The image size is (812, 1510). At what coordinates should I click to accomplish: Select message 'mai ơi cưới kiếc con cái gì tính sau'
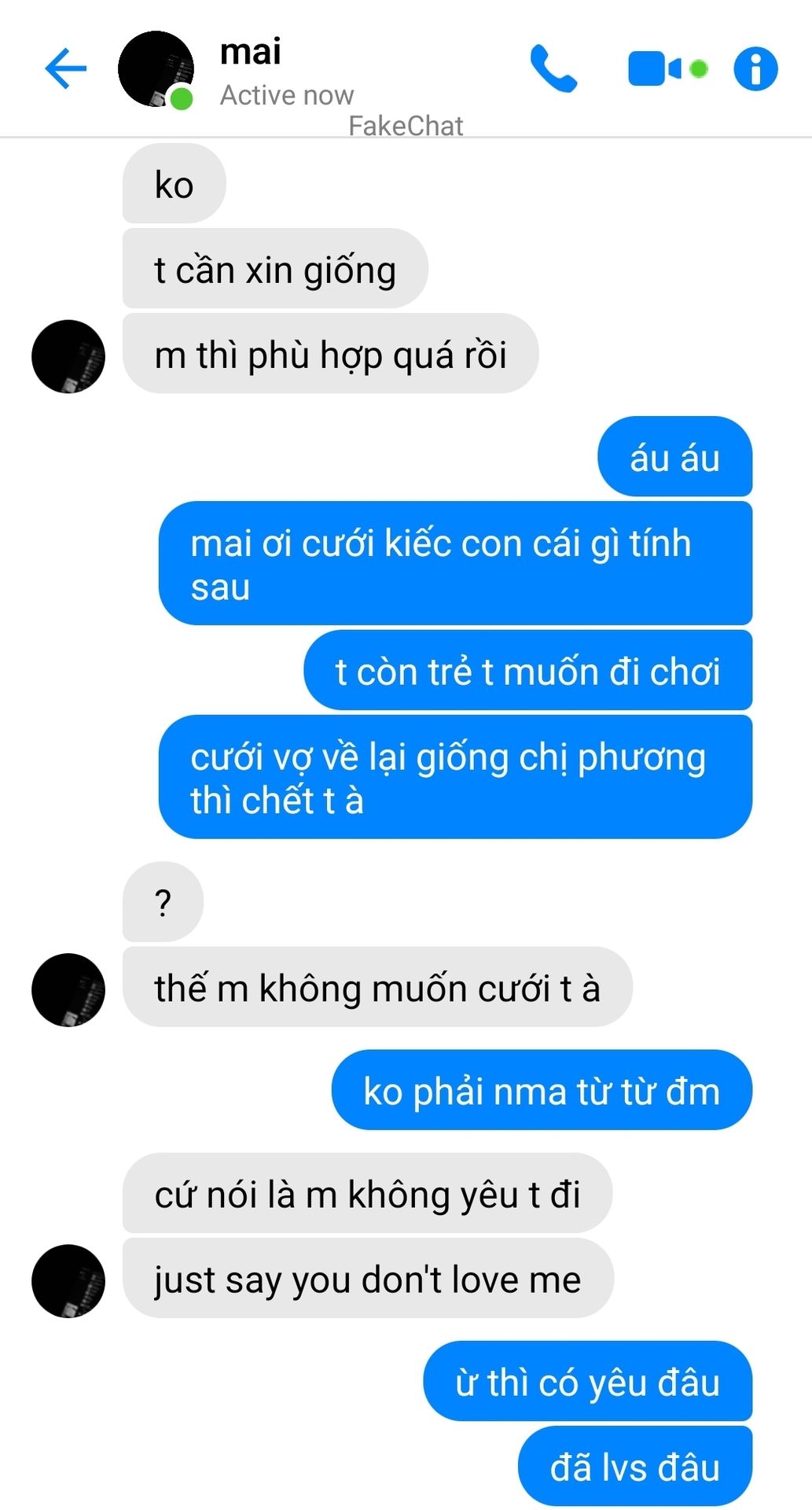click(x=455, y=564)
